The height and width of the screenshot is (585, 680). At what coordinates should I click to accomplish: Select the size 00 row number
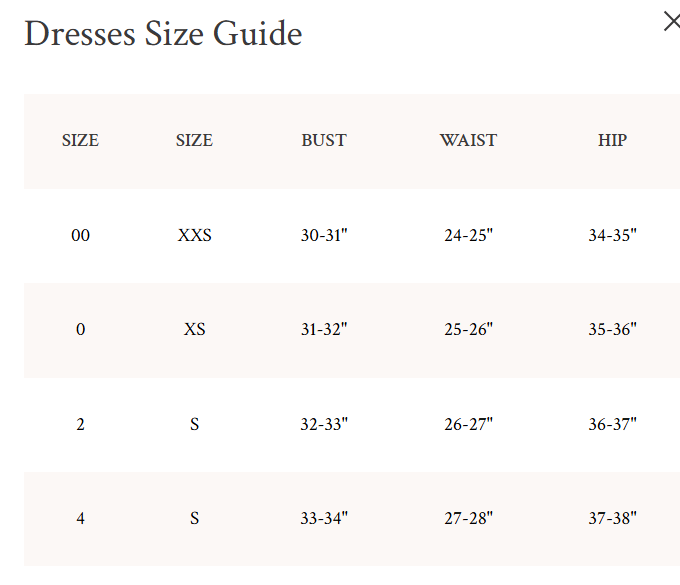click(x=80, y=236)
